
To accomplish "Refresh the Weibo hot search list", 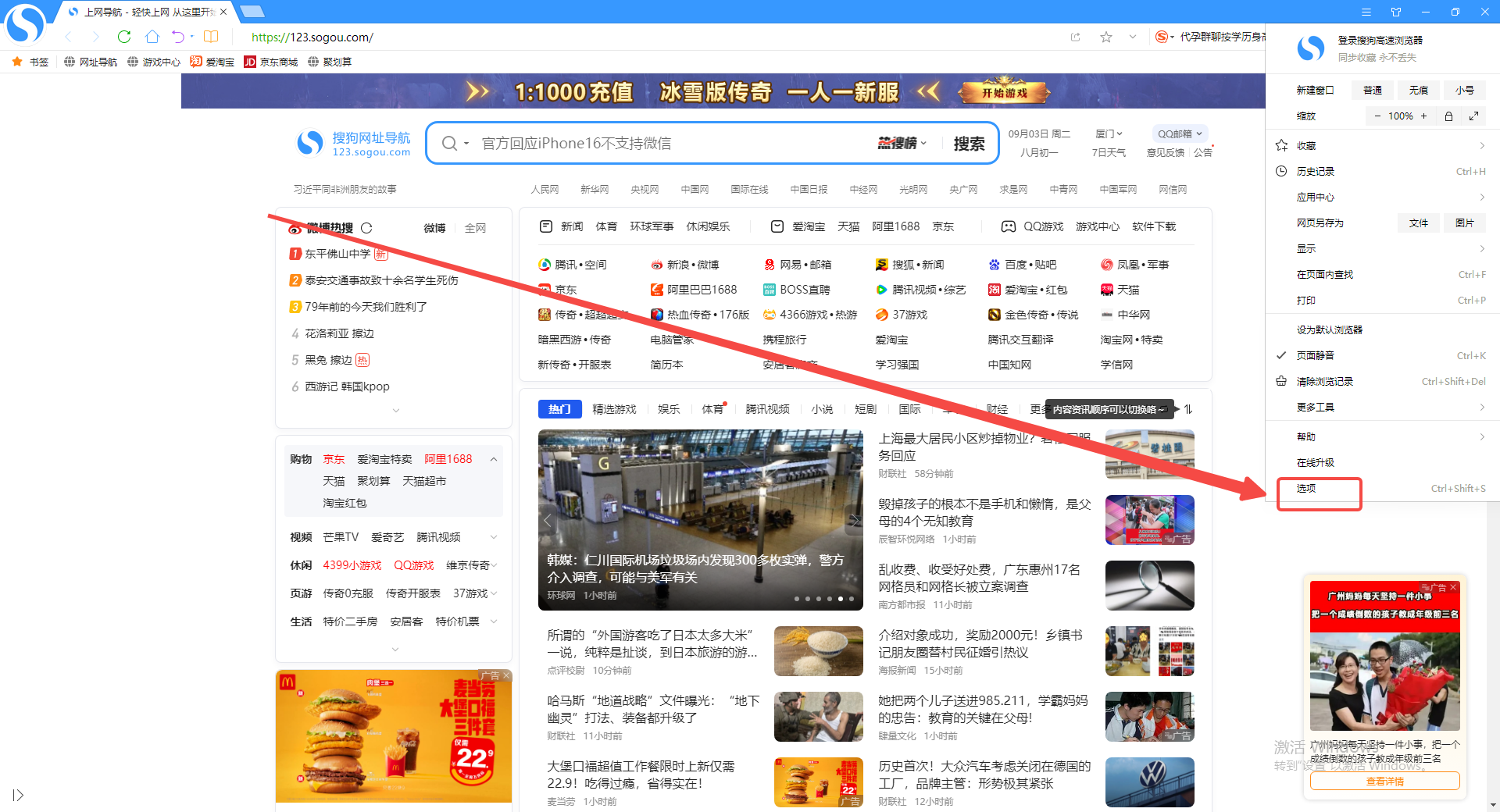I will tap(366, 228).
